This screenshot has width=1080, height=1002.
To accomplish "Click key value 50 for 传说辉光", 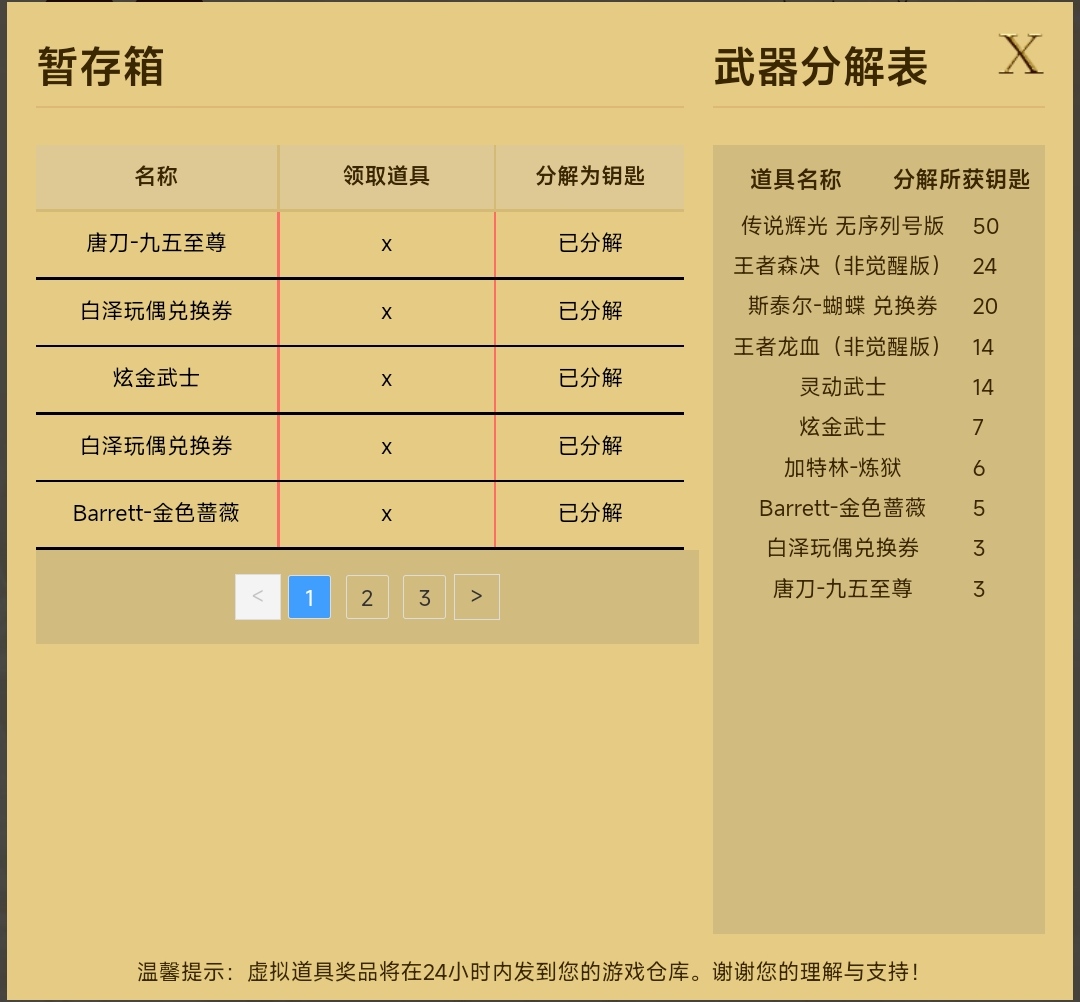I will 986,227.
